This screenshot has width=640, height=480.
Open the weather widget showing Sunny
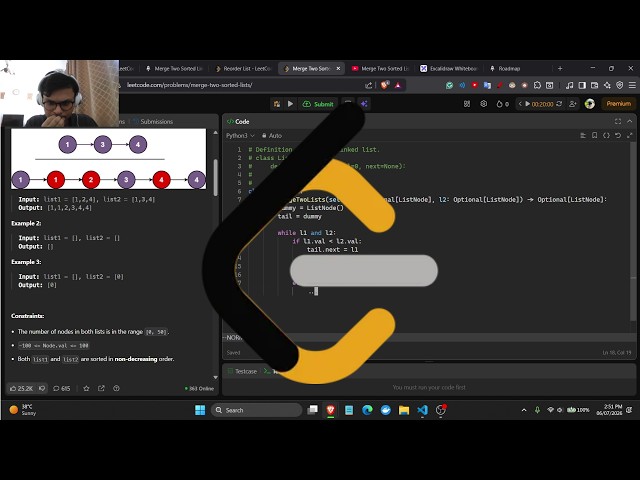(x=23, y=410)
